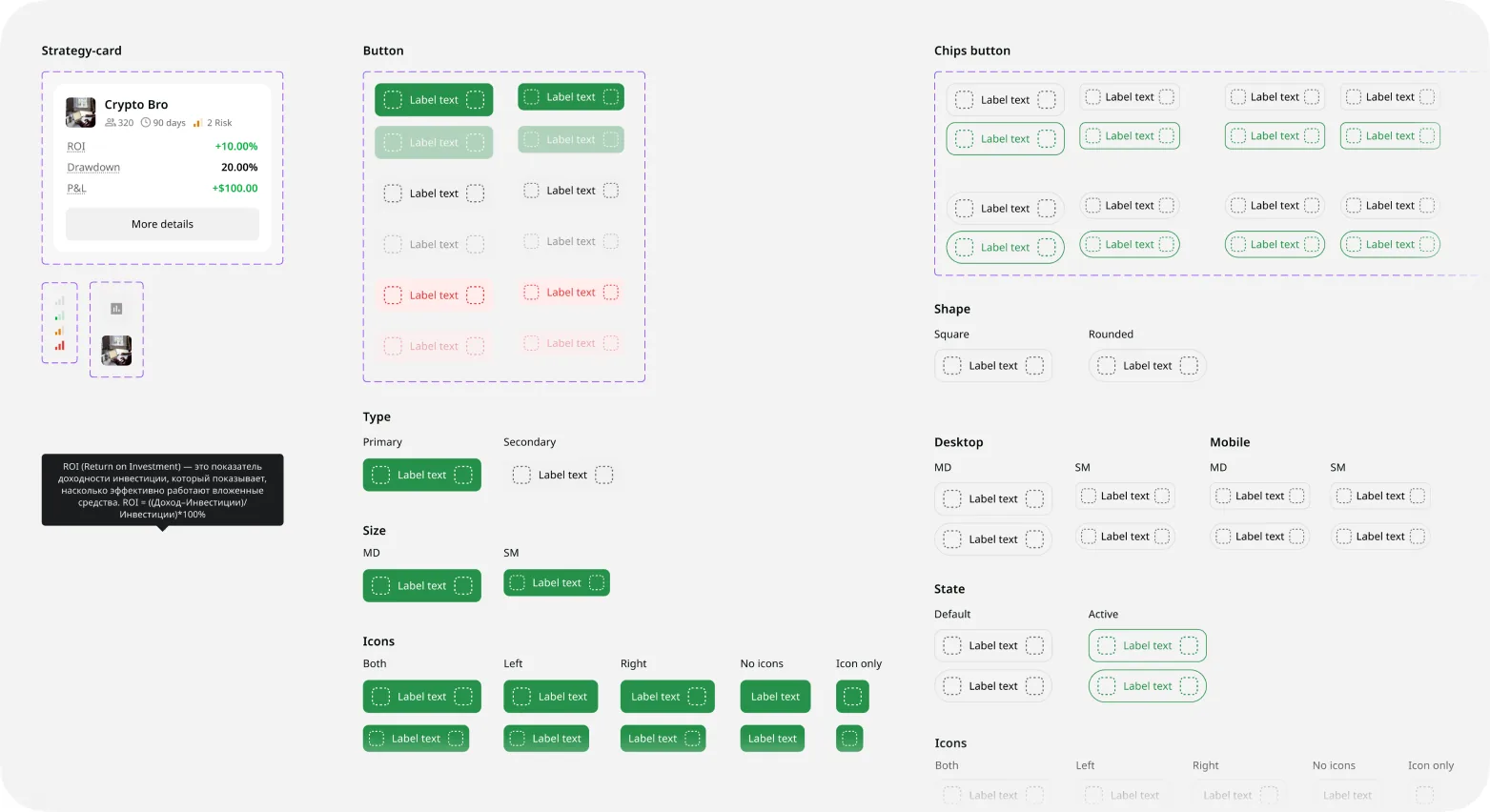Click the square chip under Mobile MD
The image size is (1490, 812).
pyautogui.click(x=1260, y=497)
